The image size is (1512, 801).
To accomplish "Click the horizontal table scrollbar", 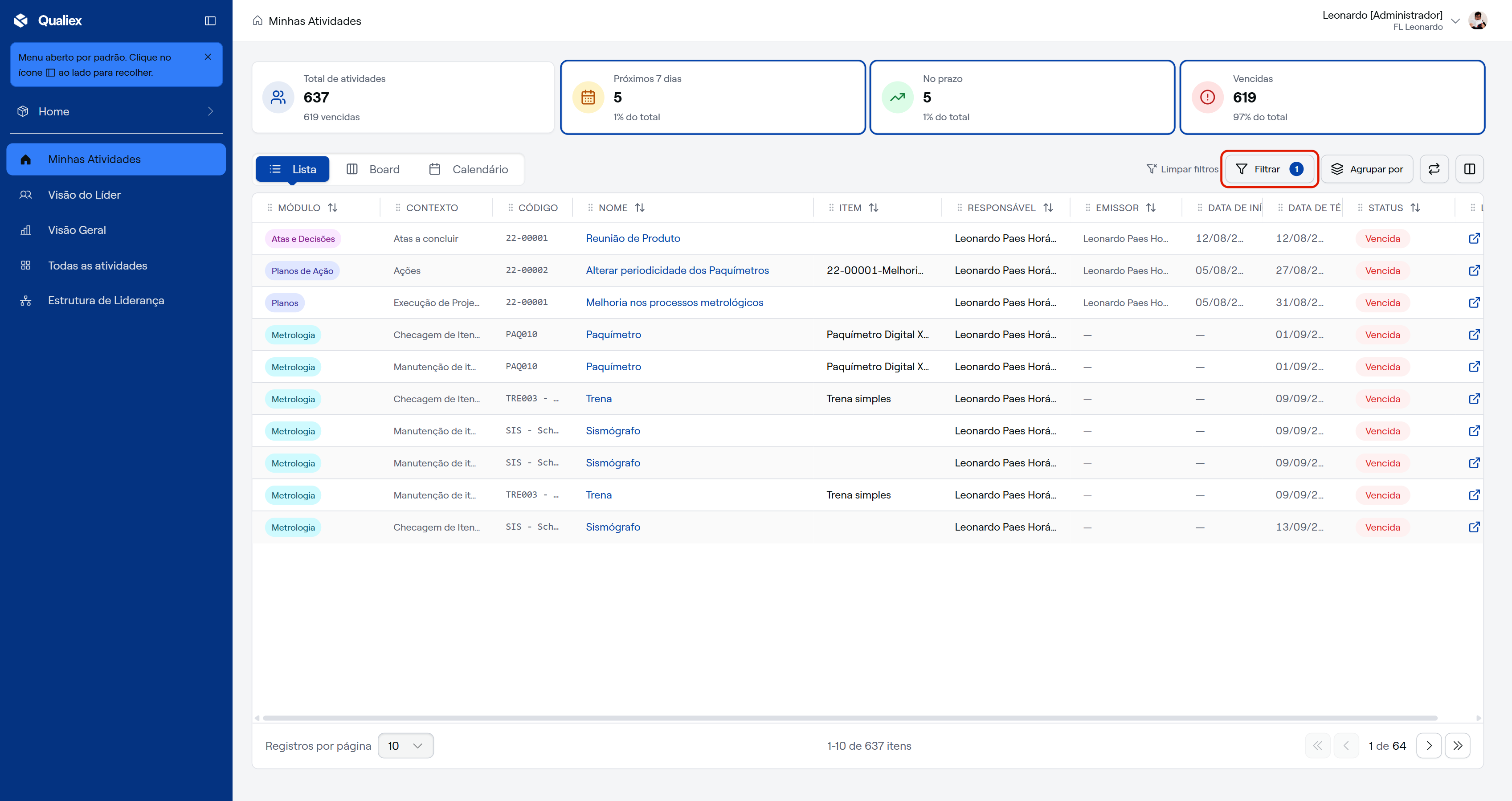I will (x=850, y=718).
